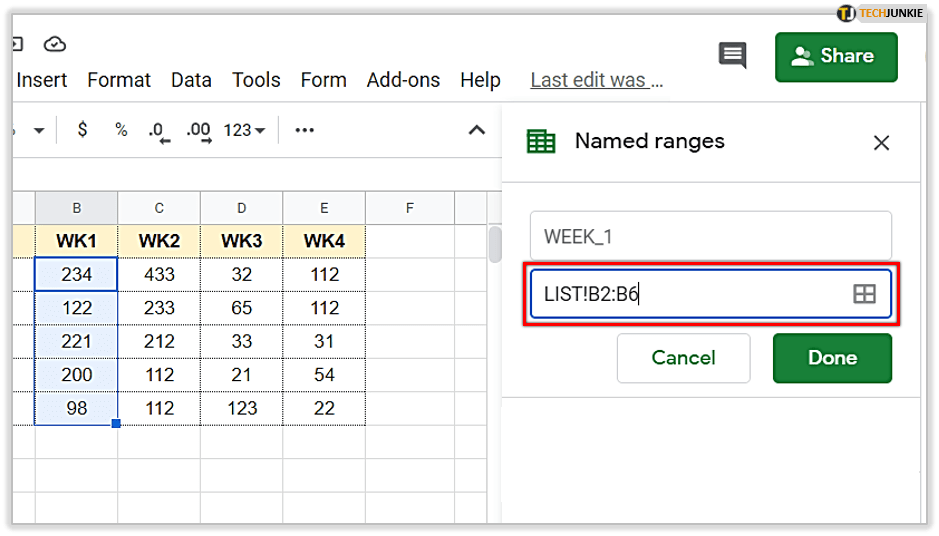
Task: Open the more toolbar options ellipsis
Action: pos(305,130)
